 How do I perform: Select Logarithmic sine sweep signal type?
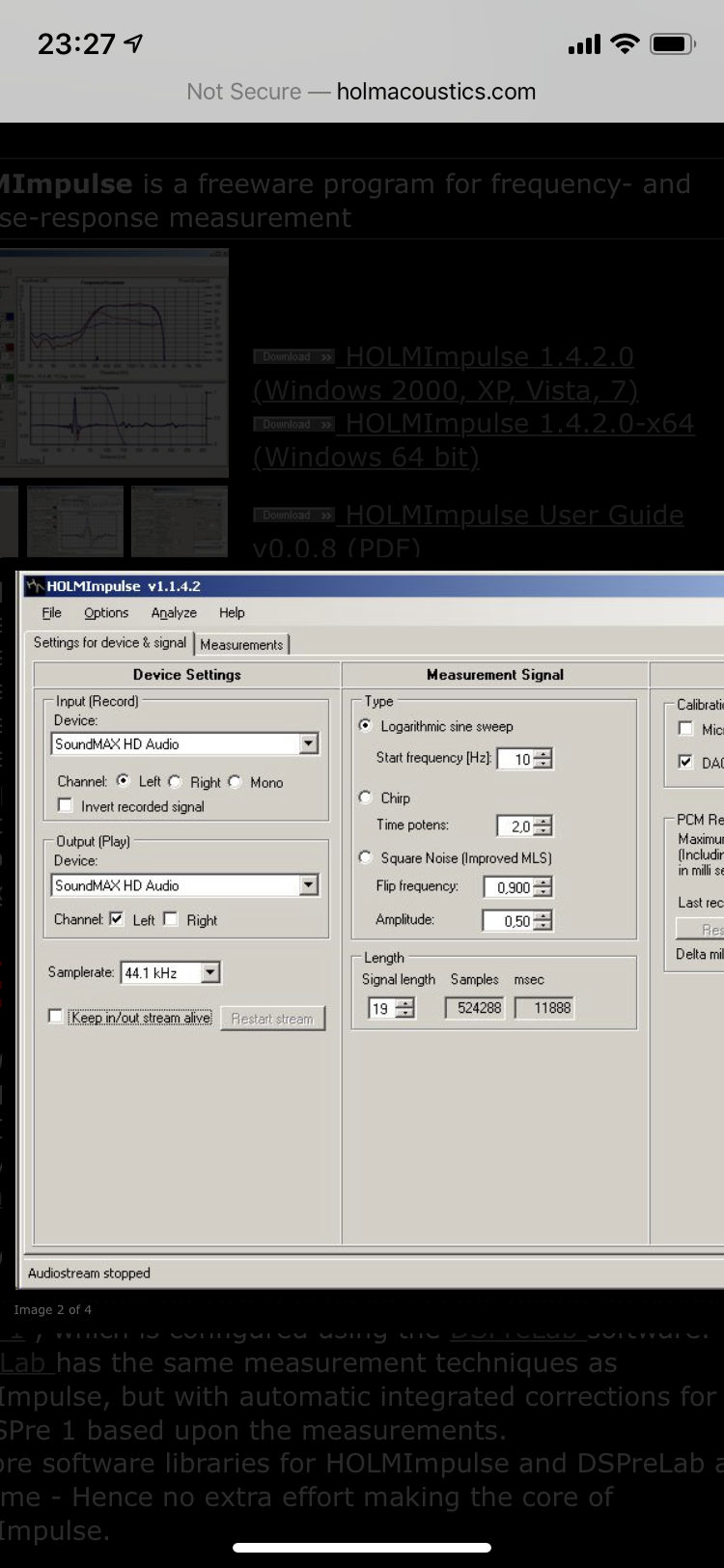pos(365,725)
